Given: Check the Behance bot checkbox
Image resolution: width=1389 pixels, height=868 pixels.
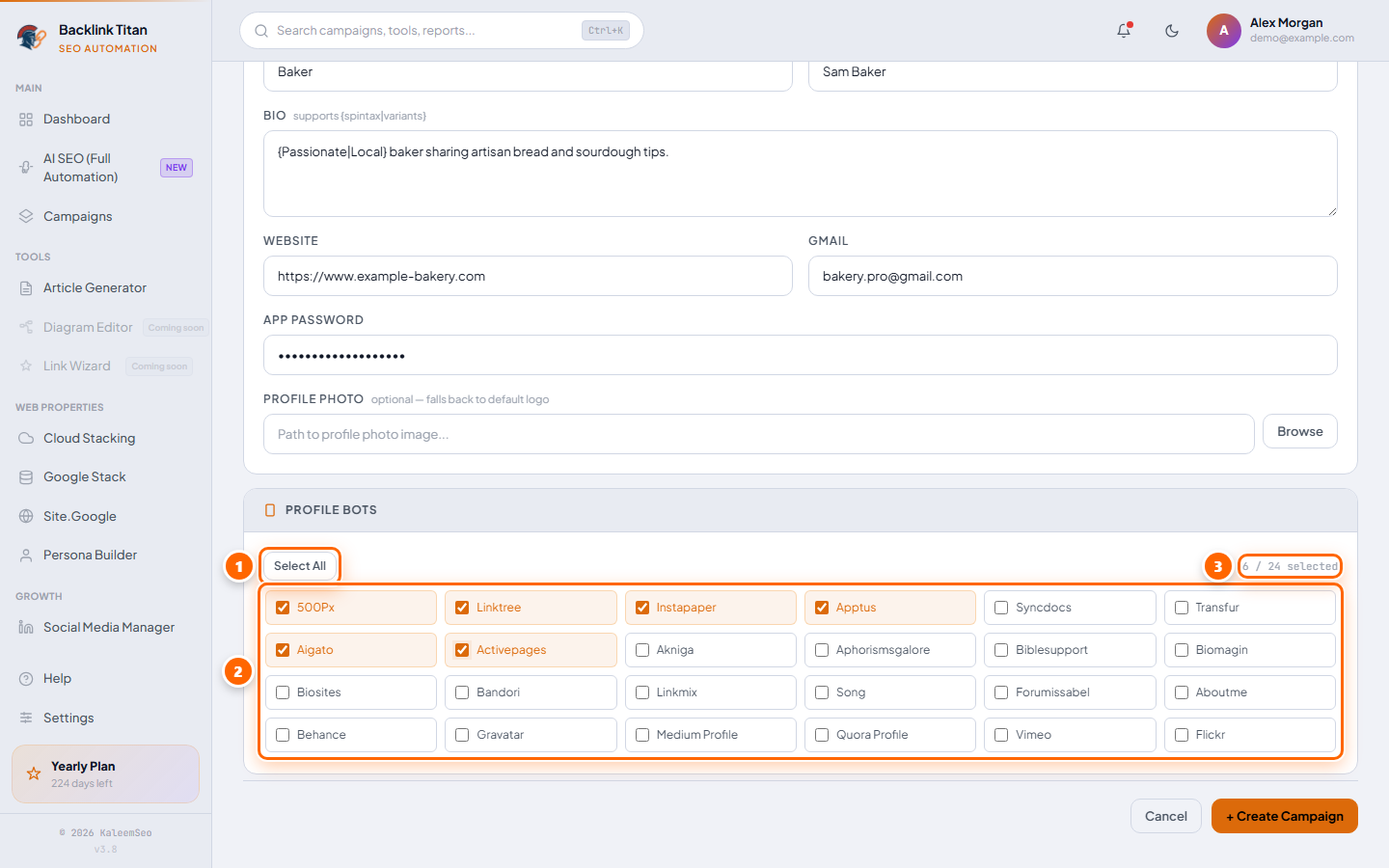Looking at the screenshot, I should (283, 735).
